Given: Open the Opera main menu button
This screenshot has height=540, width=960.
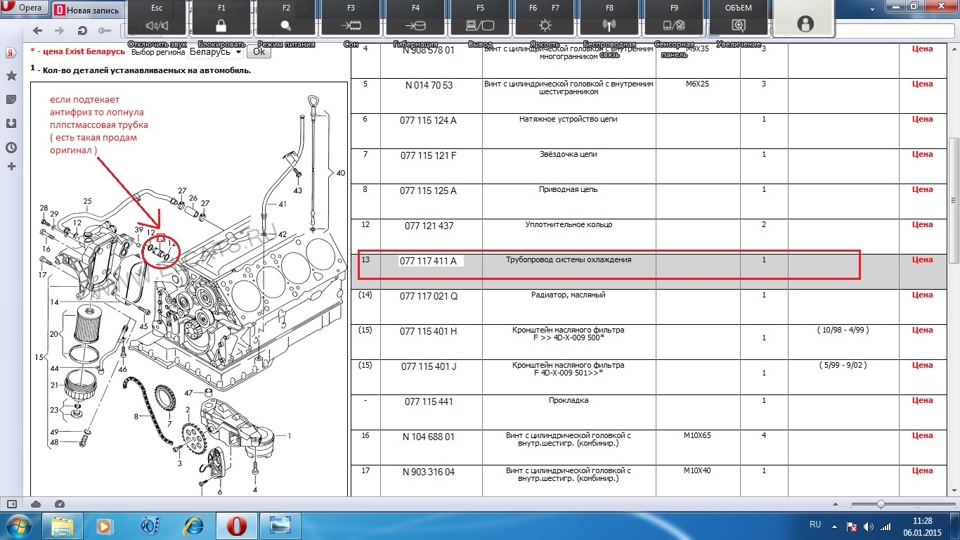Looking at the screenshot, I should (x=24, y=8).
